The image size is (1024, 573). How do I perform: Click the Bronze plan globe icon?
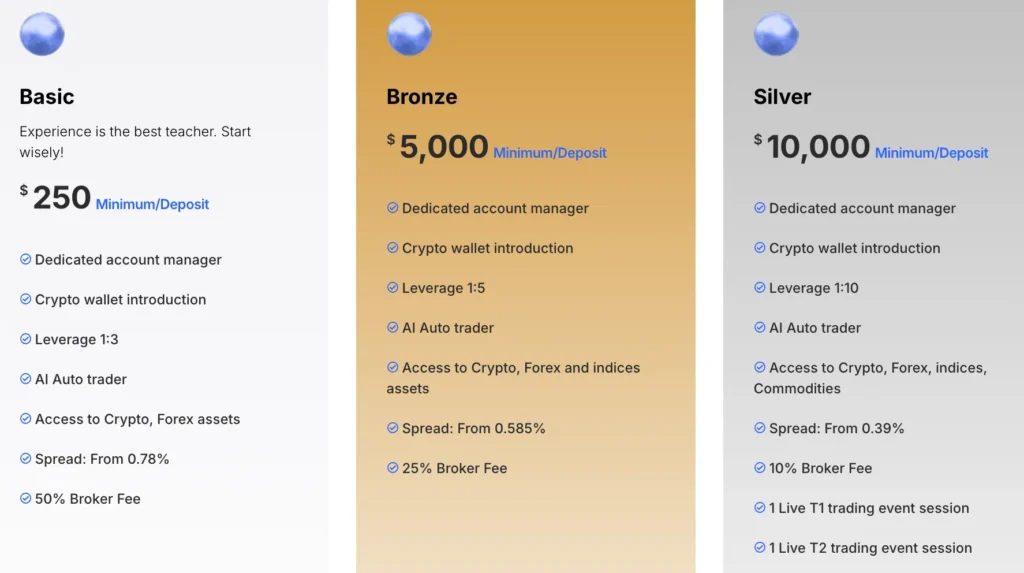409,35
